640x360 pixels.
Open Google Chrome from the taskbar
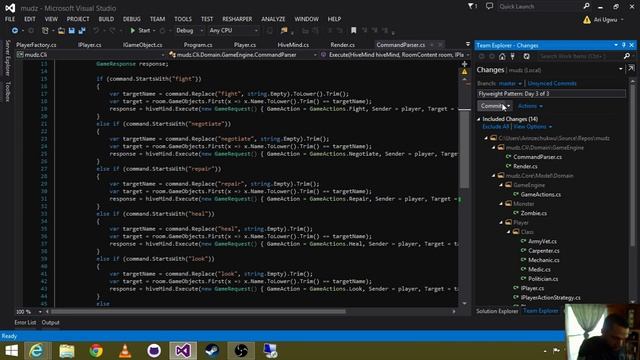(96, 351)
